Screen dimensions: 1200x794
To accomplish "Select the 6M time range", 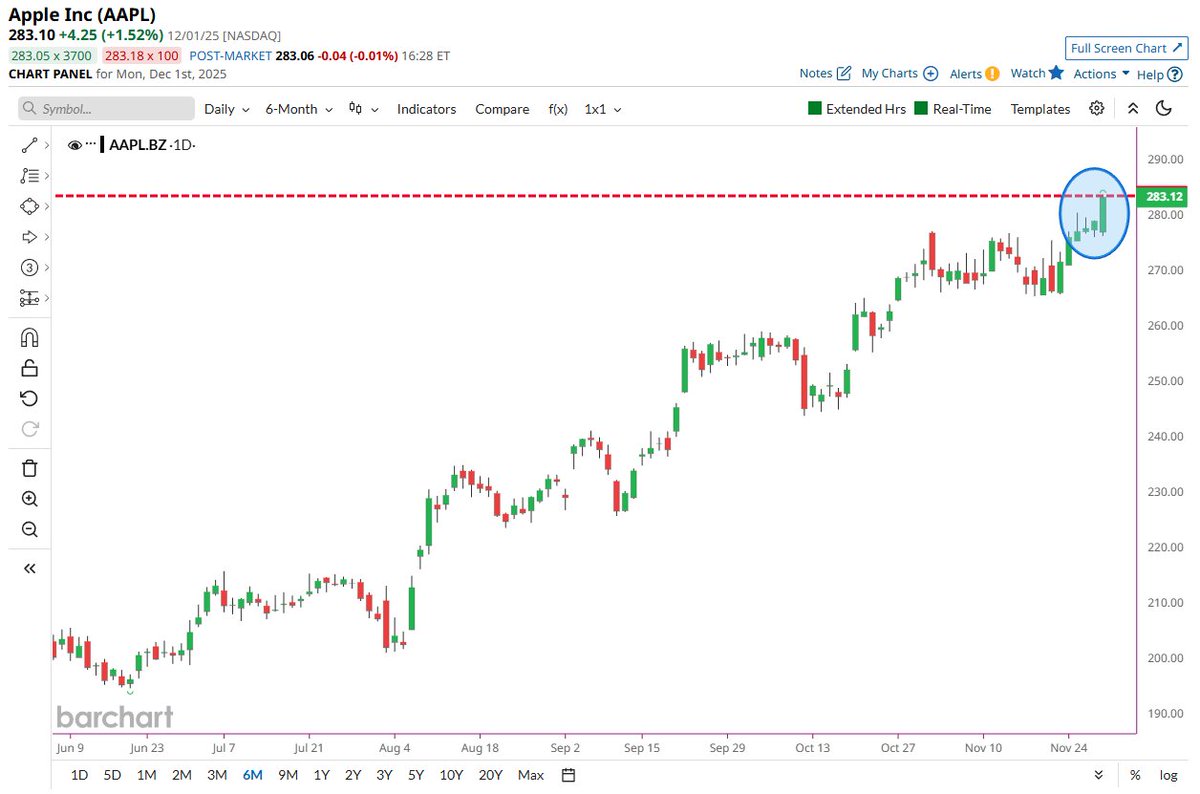I will pyautogui.click(x=252, y=775).
